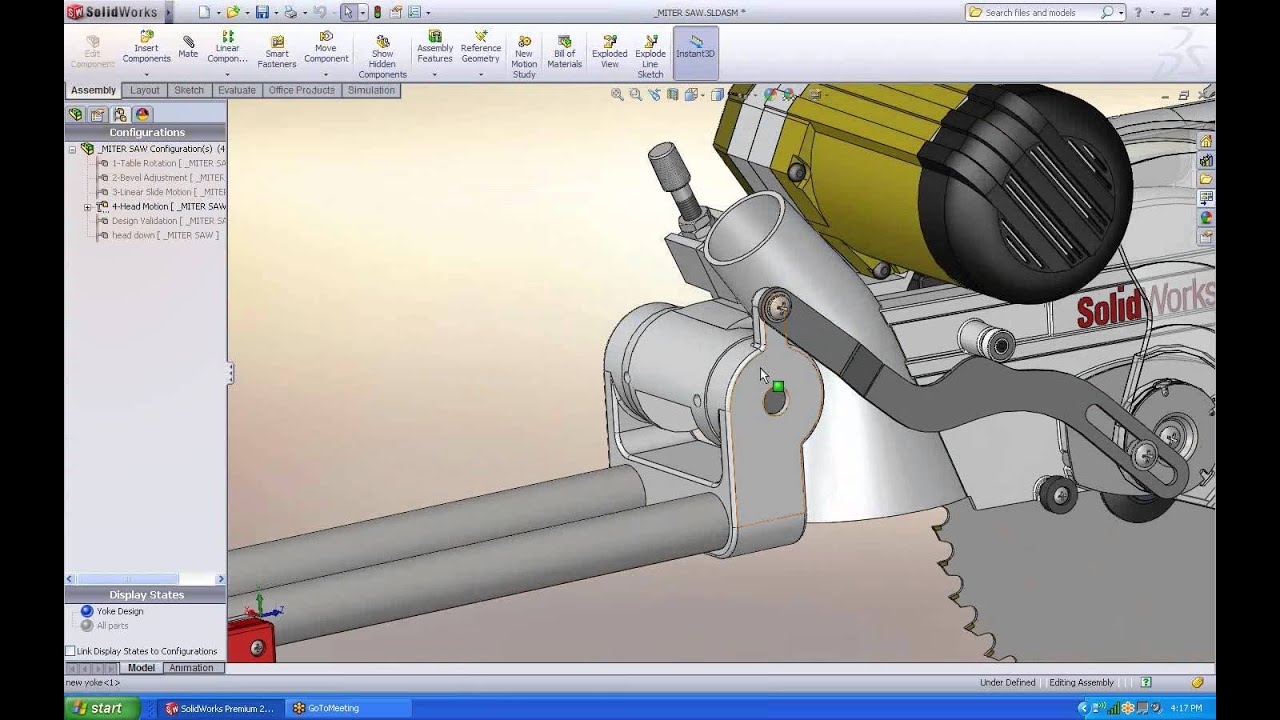Switch to the Assembly ribbon tab

click(93, 90)
